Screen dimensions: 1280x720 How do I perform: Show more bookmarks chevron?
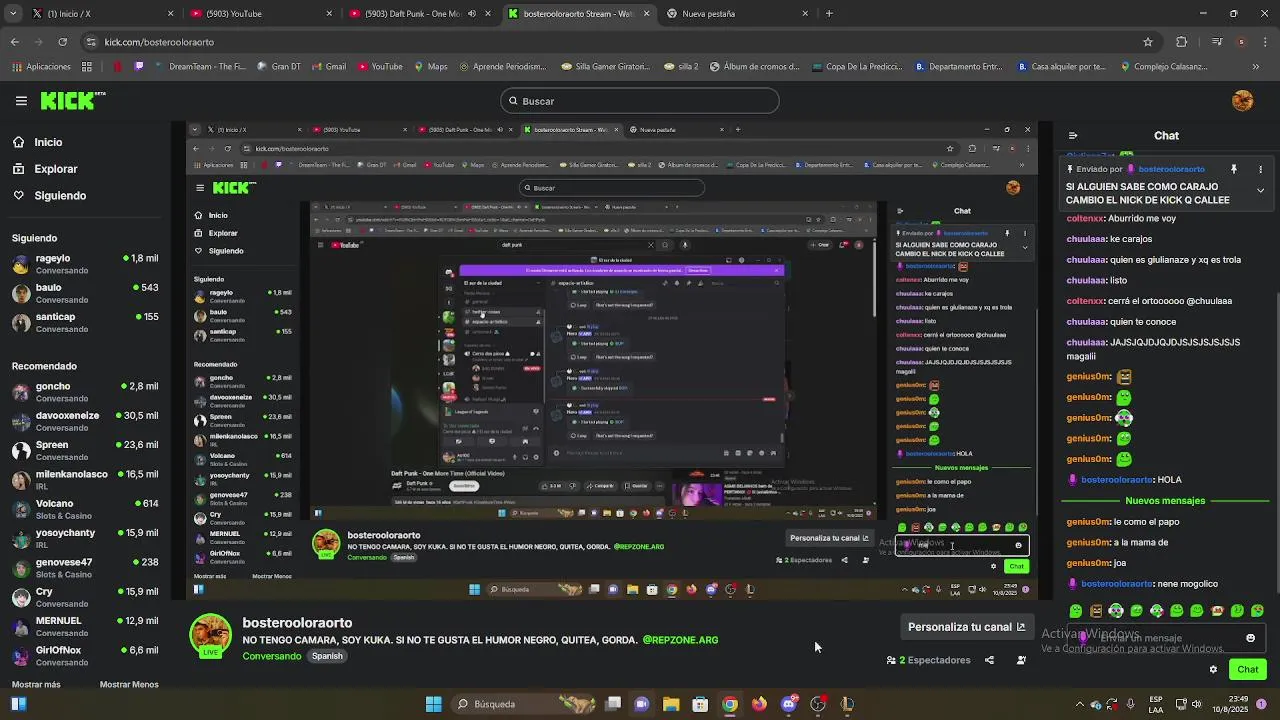tap(1256, 67)
